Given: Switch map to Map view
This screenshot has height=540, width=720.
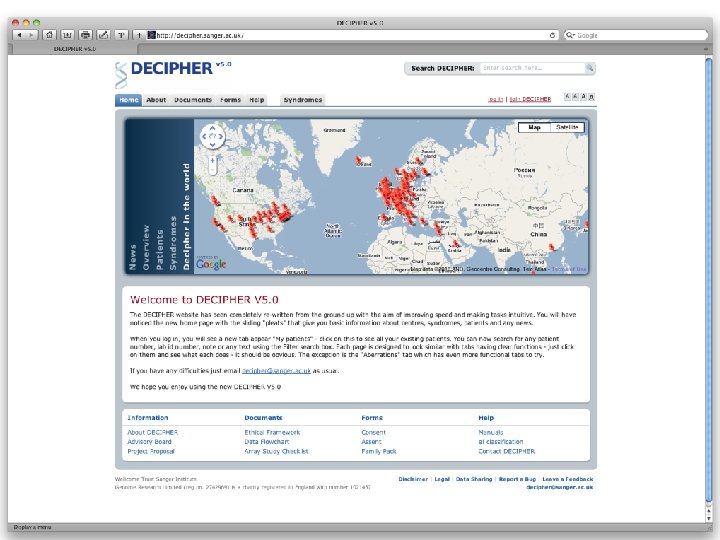Looking at the screenshot, I should (534, 127).
